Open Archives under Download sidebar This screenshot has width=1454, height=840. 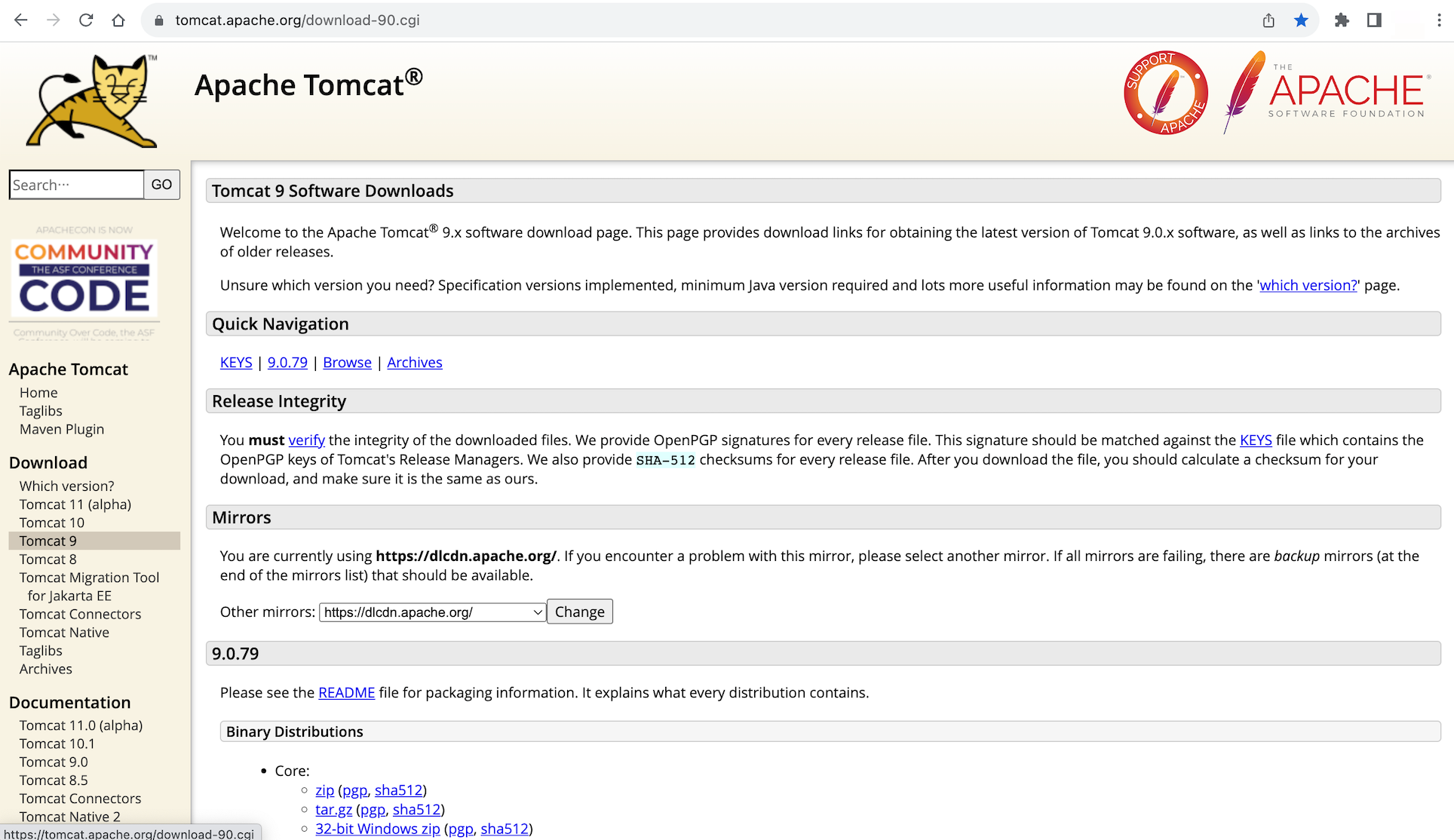(x=46, y=669)
